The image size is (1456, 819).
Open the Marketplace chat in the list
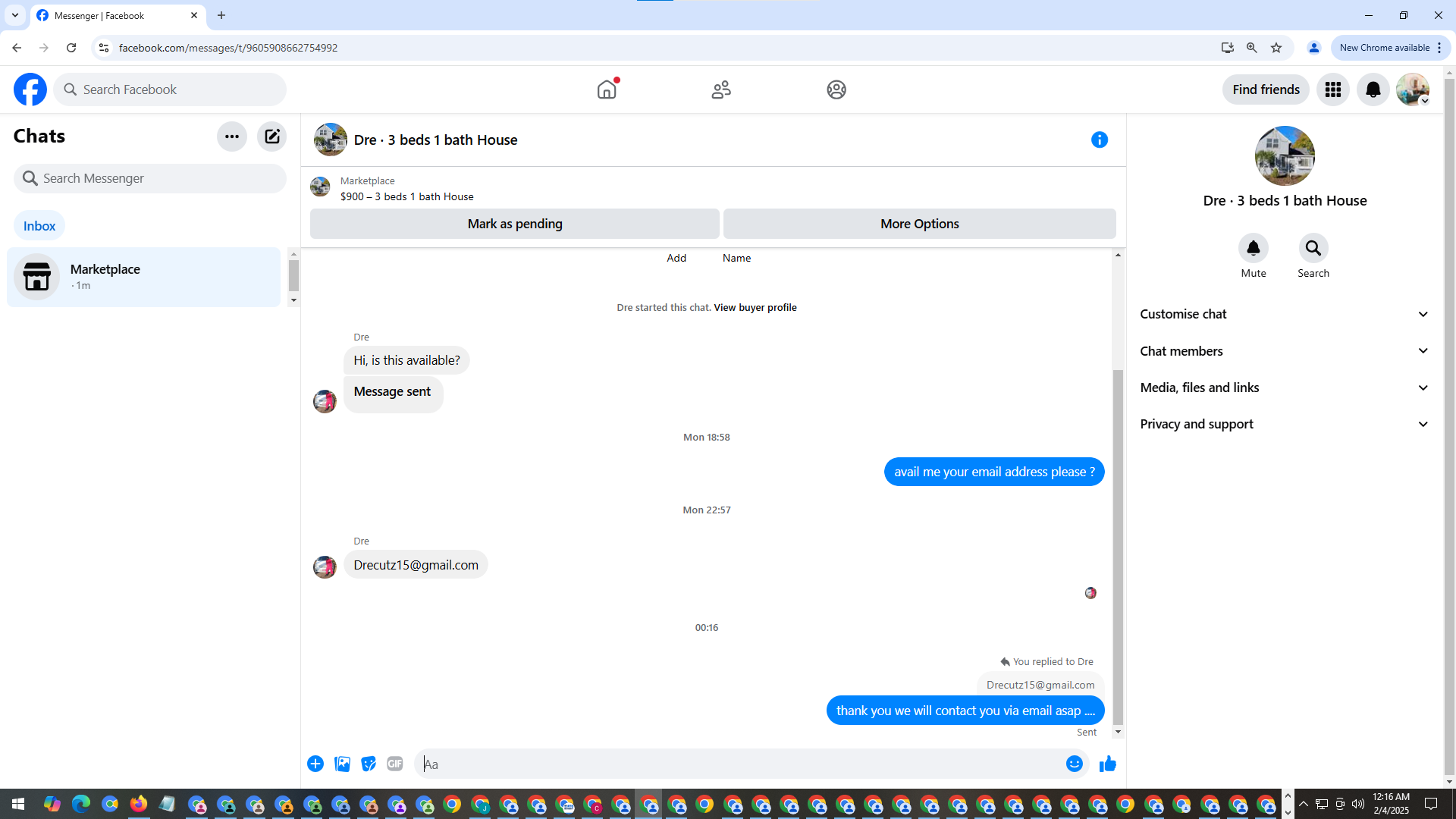[144, 277]
